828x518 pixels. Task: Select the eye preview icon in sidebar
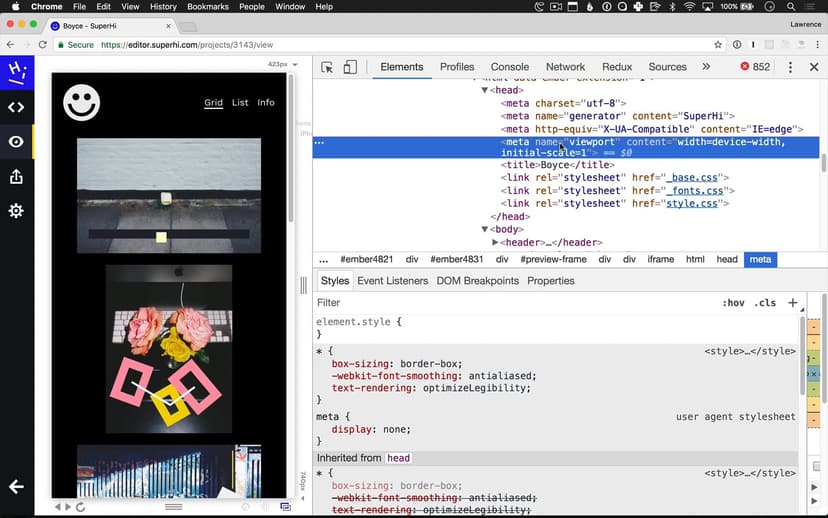click(16, 142)
